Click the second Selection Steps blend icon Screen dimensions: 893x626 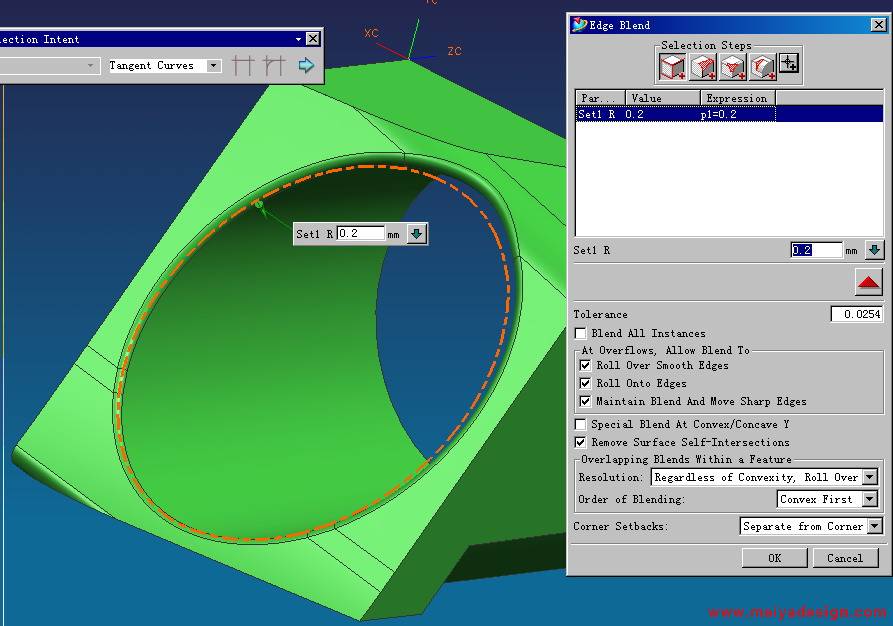[703, 67]
